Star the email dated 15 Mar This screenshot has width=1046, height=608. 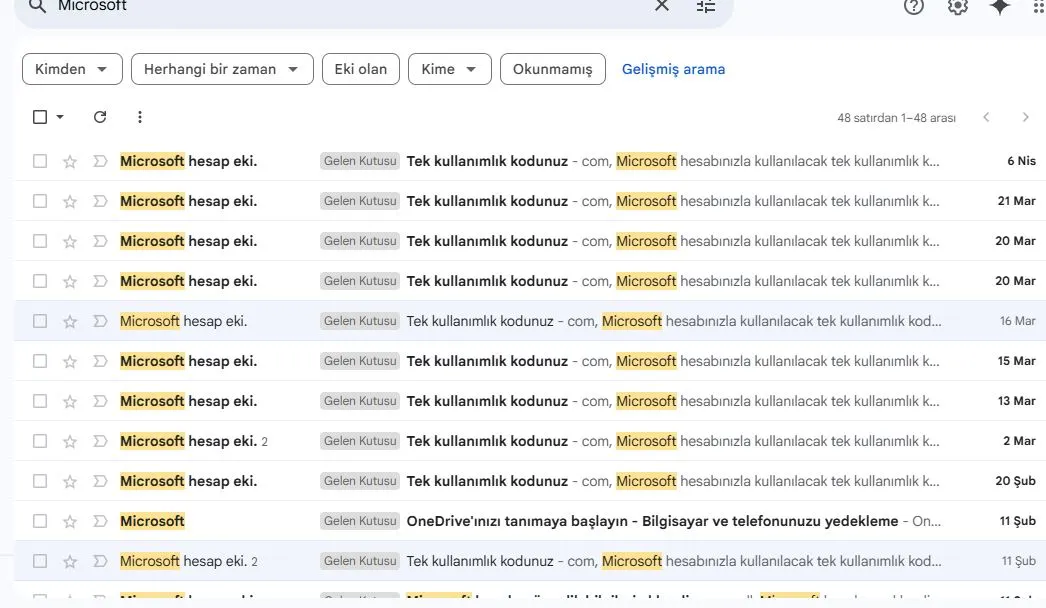tap(69, 361)
